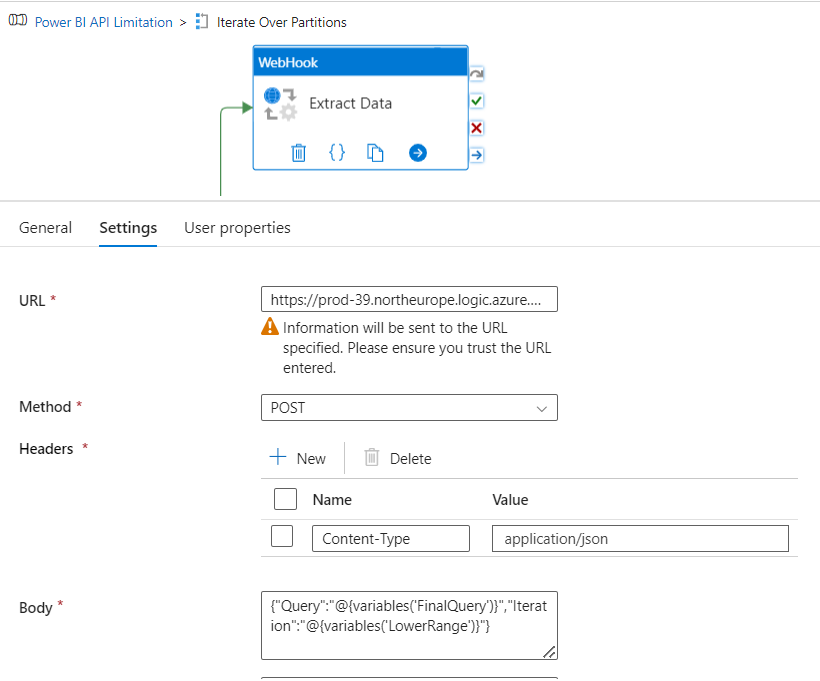
Task: Click the Delete header button
Action: coord(398,458)
